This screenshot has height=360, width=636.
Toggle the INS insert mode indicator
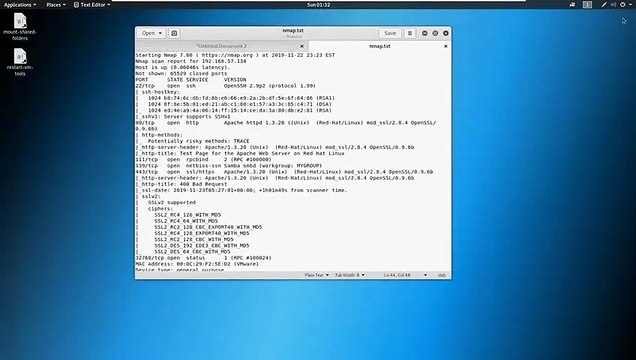tap(442, 275)
